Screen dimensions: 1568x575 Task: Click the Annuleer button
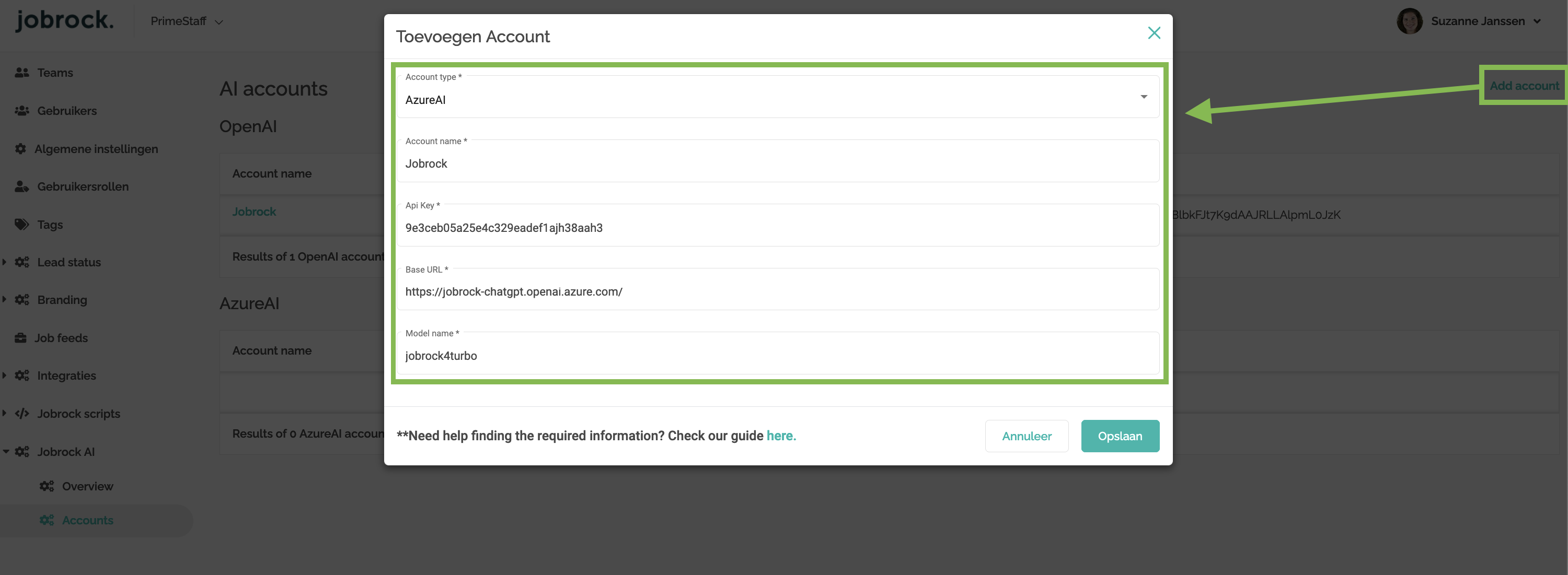1027,436
